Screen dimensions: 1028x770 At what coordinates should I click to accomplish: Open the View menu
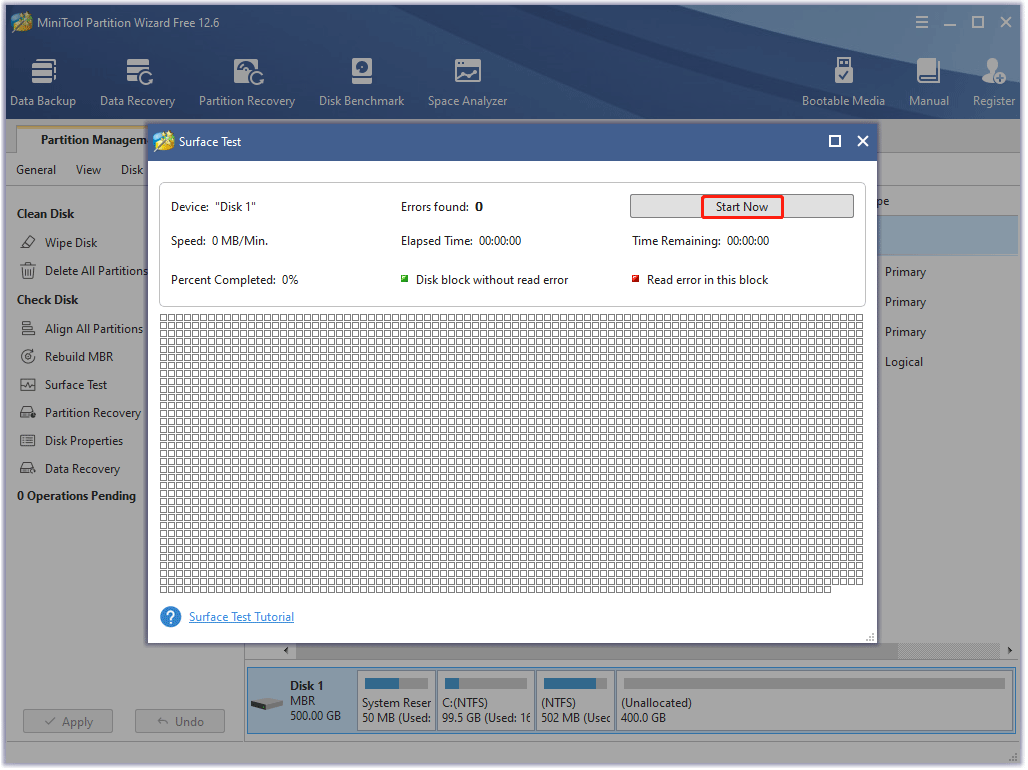(x=89, y=170)
